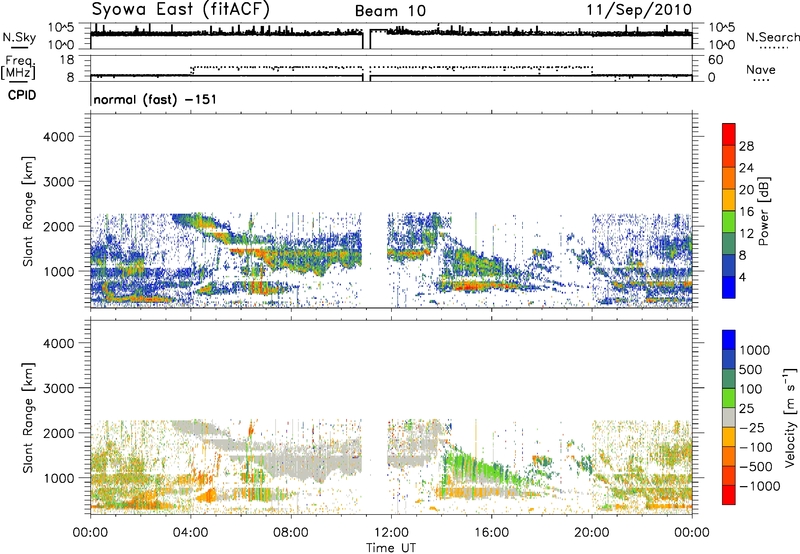Click the velocity panel "Slant Range [km]" axis label

point(28,417)
